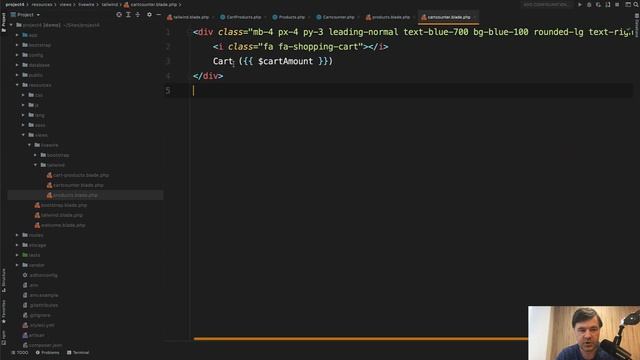This screenshot has height=360, width=640.
Task: Collapse the resources folder arrow
Action: 17,85
